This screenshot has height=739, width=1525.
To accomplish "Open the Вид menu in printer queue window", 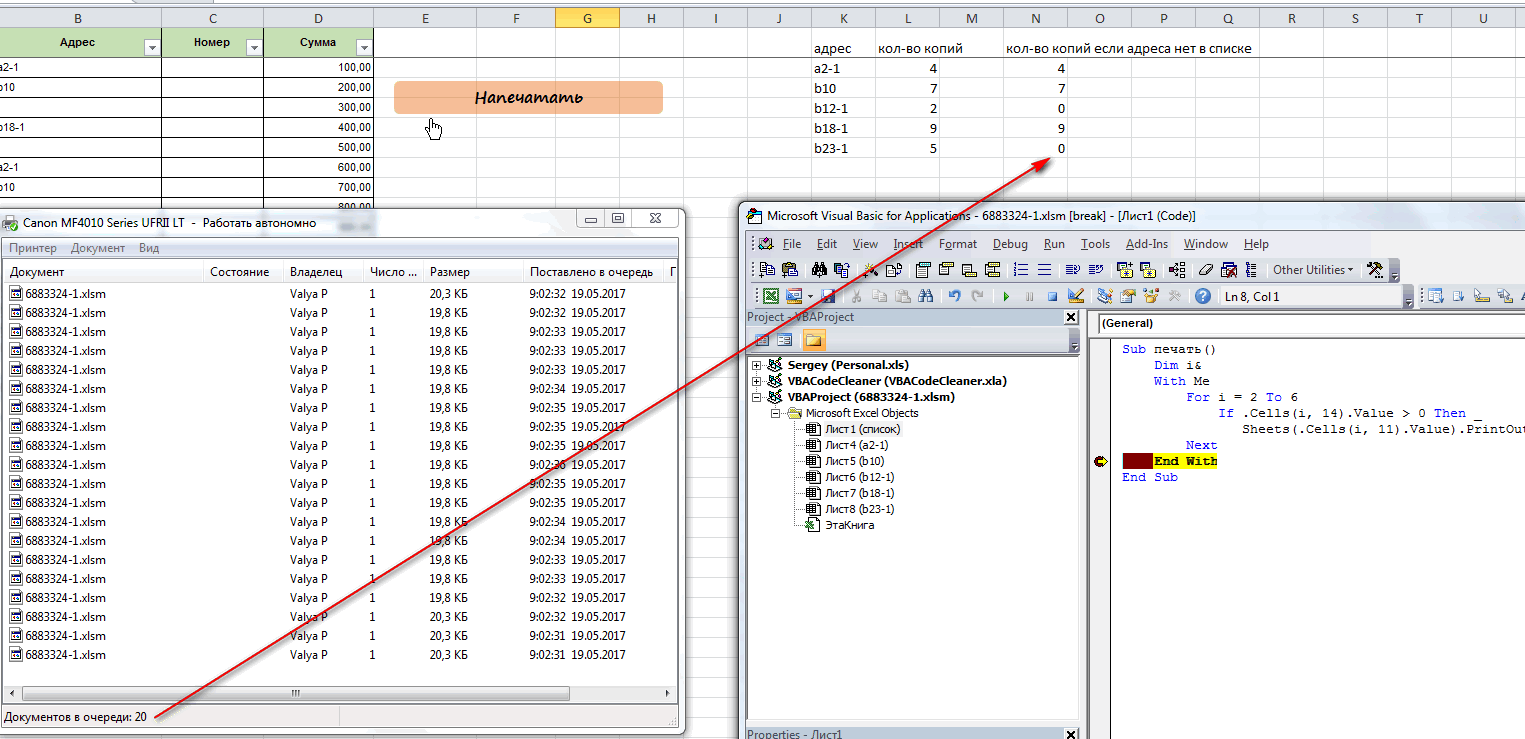I will pyautogui.click(x=149, y=248).
